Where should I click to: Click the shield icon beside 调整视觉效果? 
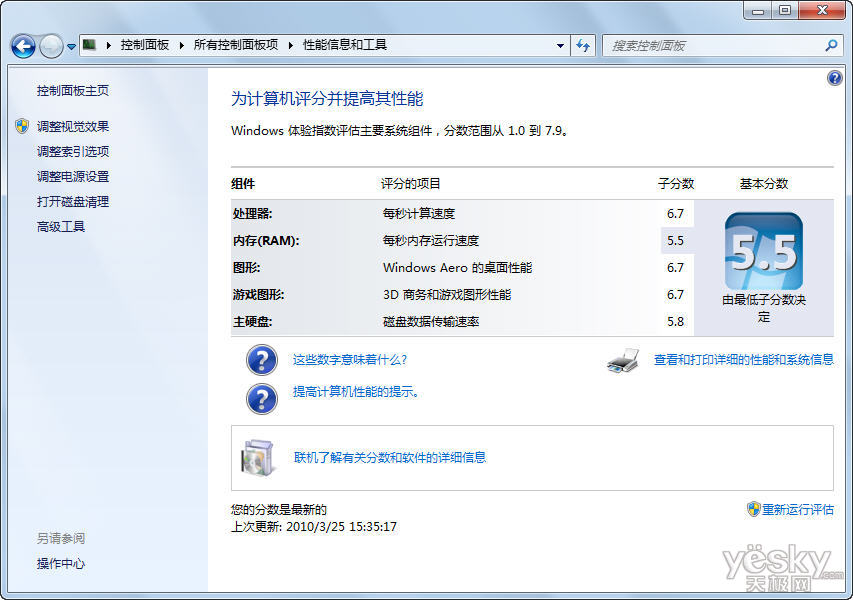[x=22, y=126]
